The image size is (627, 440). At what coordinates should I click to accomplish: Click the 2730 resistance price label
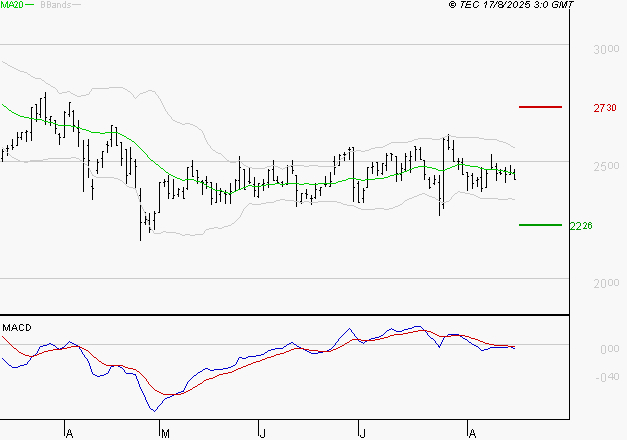tap(606, 107)
